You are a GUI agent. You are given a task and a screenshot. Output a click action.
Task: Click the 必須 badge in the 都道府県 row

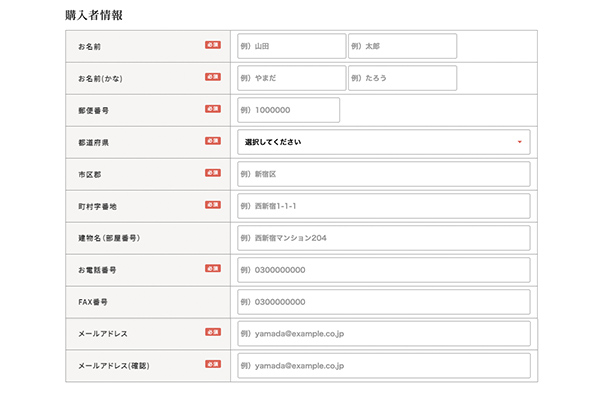[x=213, y=141]
